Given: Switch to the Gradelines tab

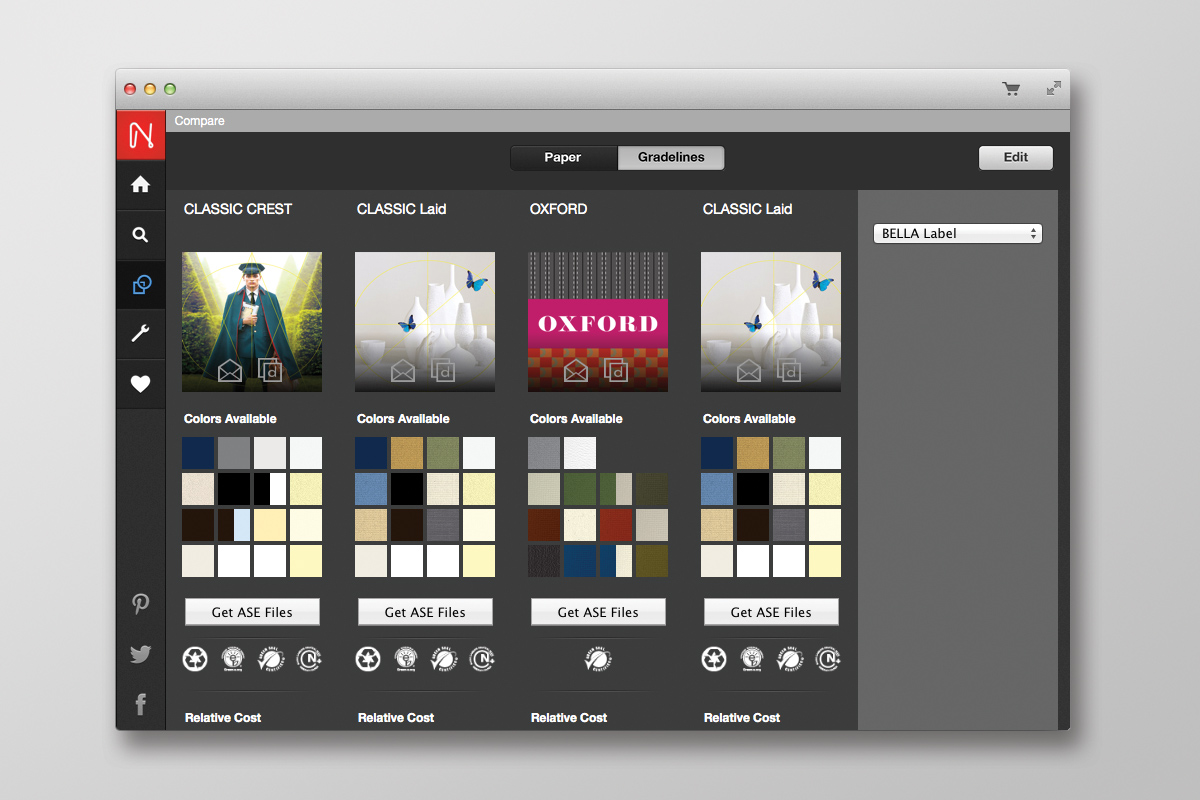Looking at the screenshot, I should (671, 158).
